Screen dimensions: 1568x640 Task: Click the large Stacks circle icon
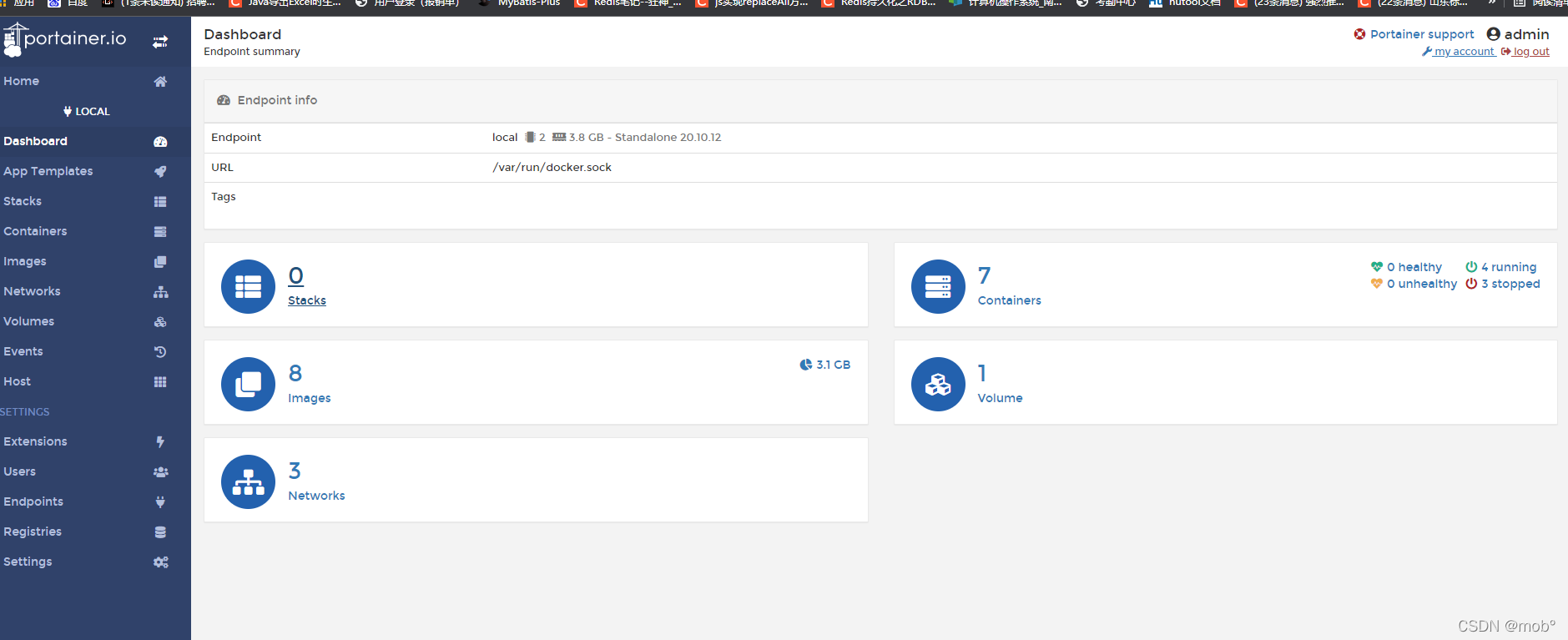point(248,286)
